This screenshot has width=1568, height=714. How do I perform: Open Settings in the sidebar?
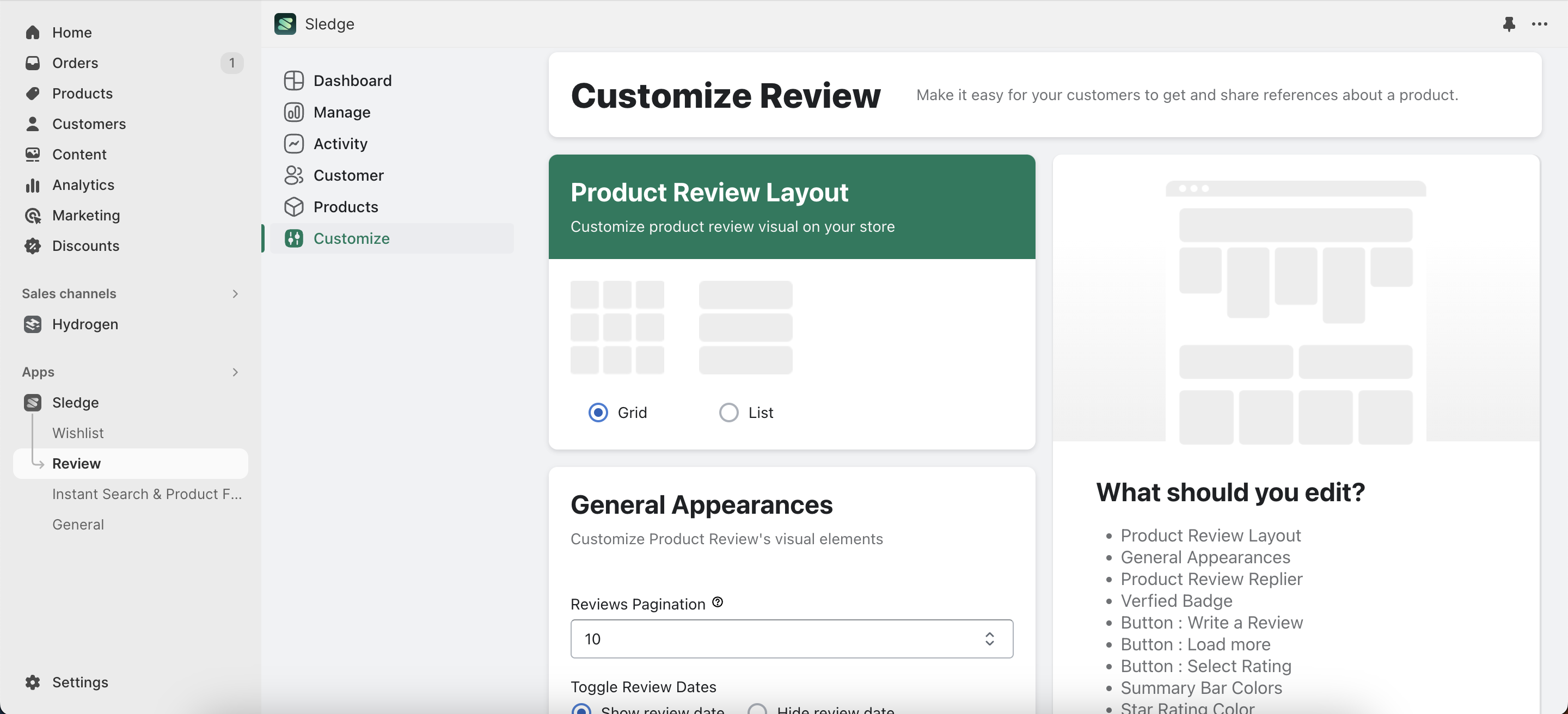tap(79, 682)
